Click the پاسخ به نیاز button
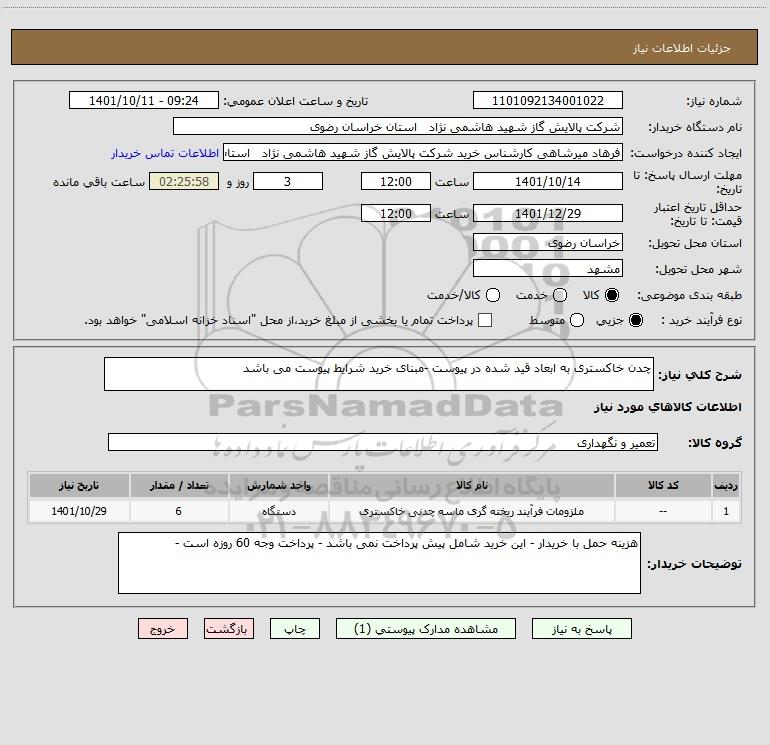 (x=581, y=629)
